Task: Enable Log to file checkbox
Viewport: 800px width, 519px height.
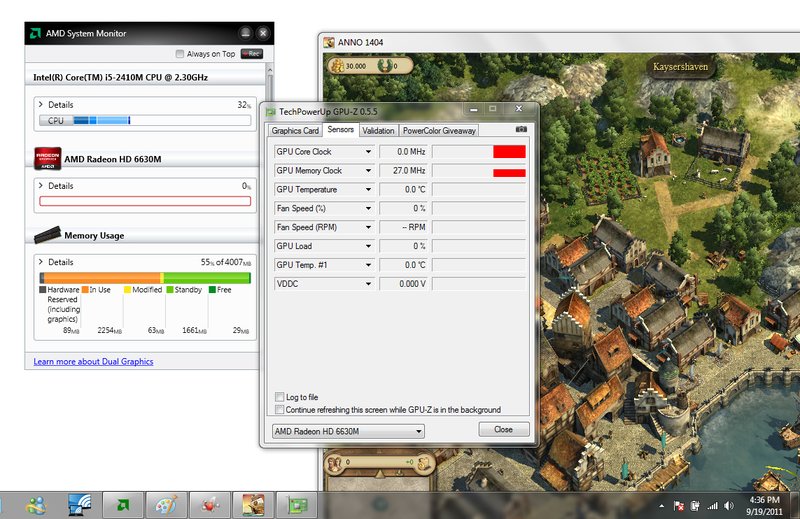Action: tap(280, 397)
